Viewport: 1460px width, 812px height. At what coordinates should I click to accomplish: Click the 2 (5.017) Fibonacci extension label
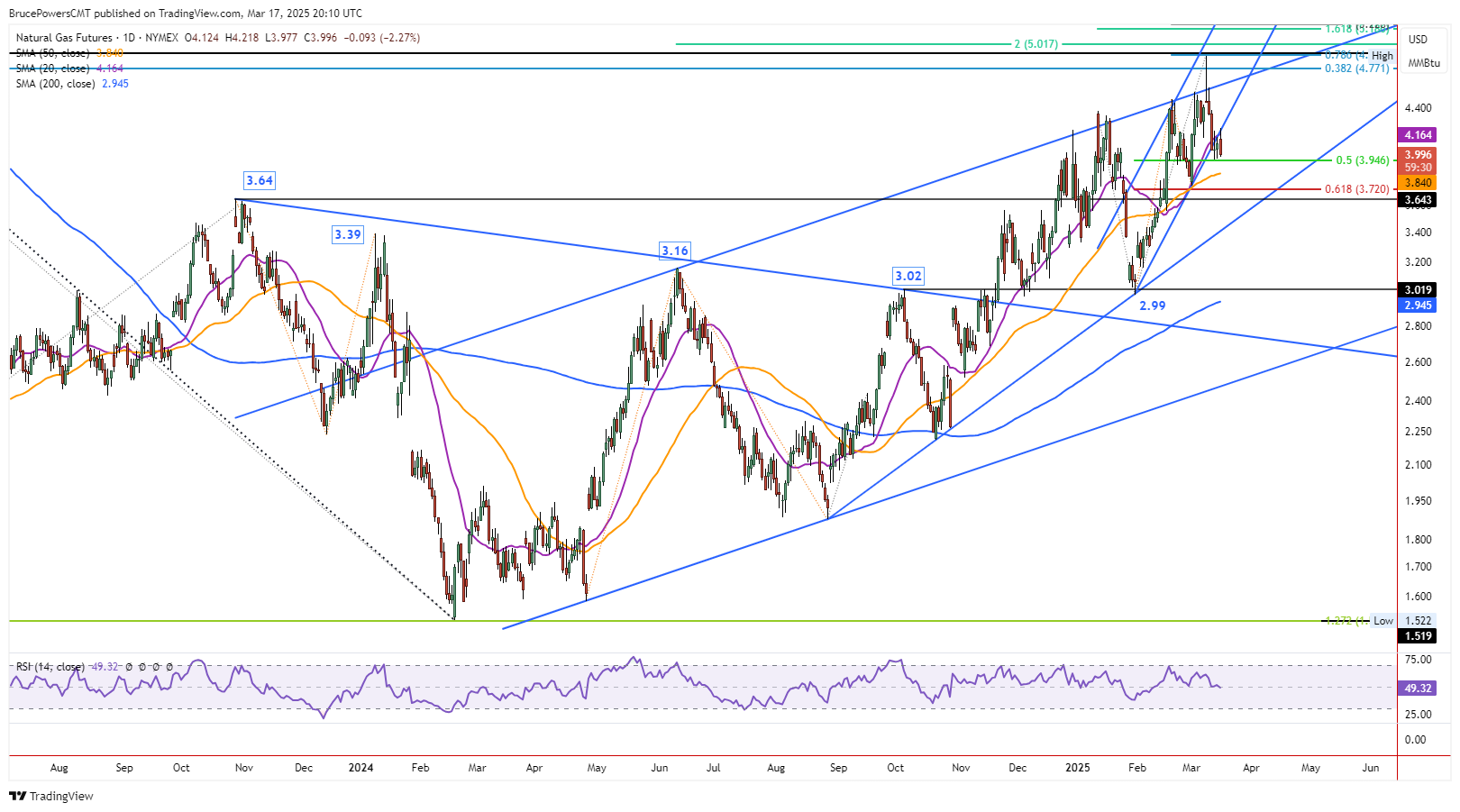point(1036,44)
